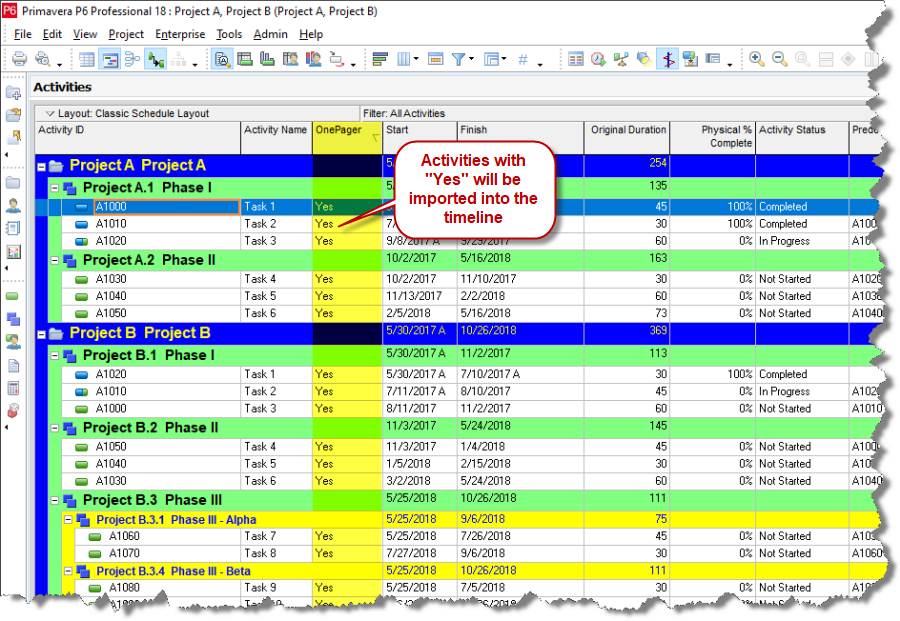Click the Zoom Out magnifier
The height and width of the screenshot is (621, 900).
(779, 59)
